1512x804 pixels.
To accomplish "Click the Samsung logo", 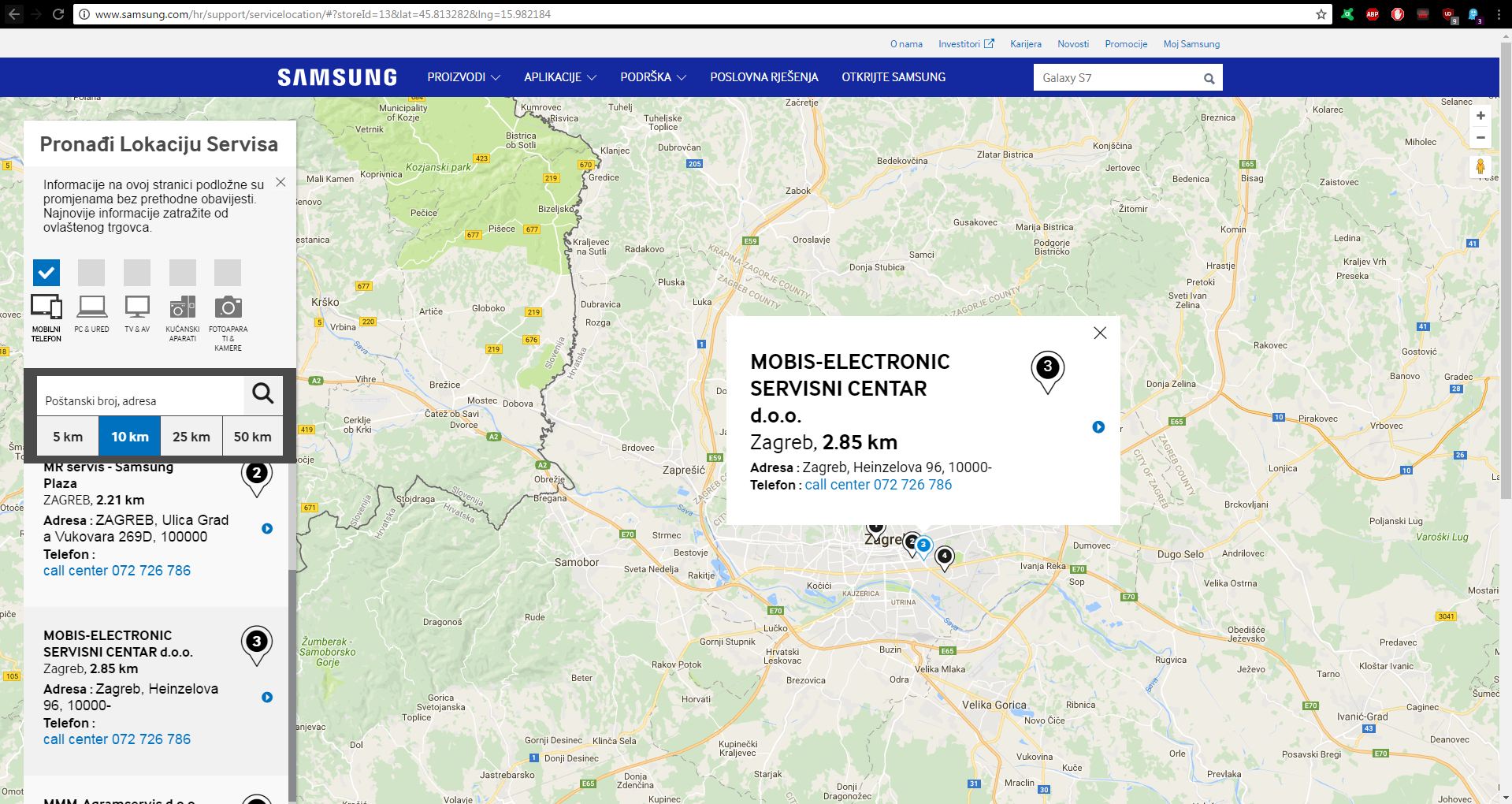I will point(337,77).
